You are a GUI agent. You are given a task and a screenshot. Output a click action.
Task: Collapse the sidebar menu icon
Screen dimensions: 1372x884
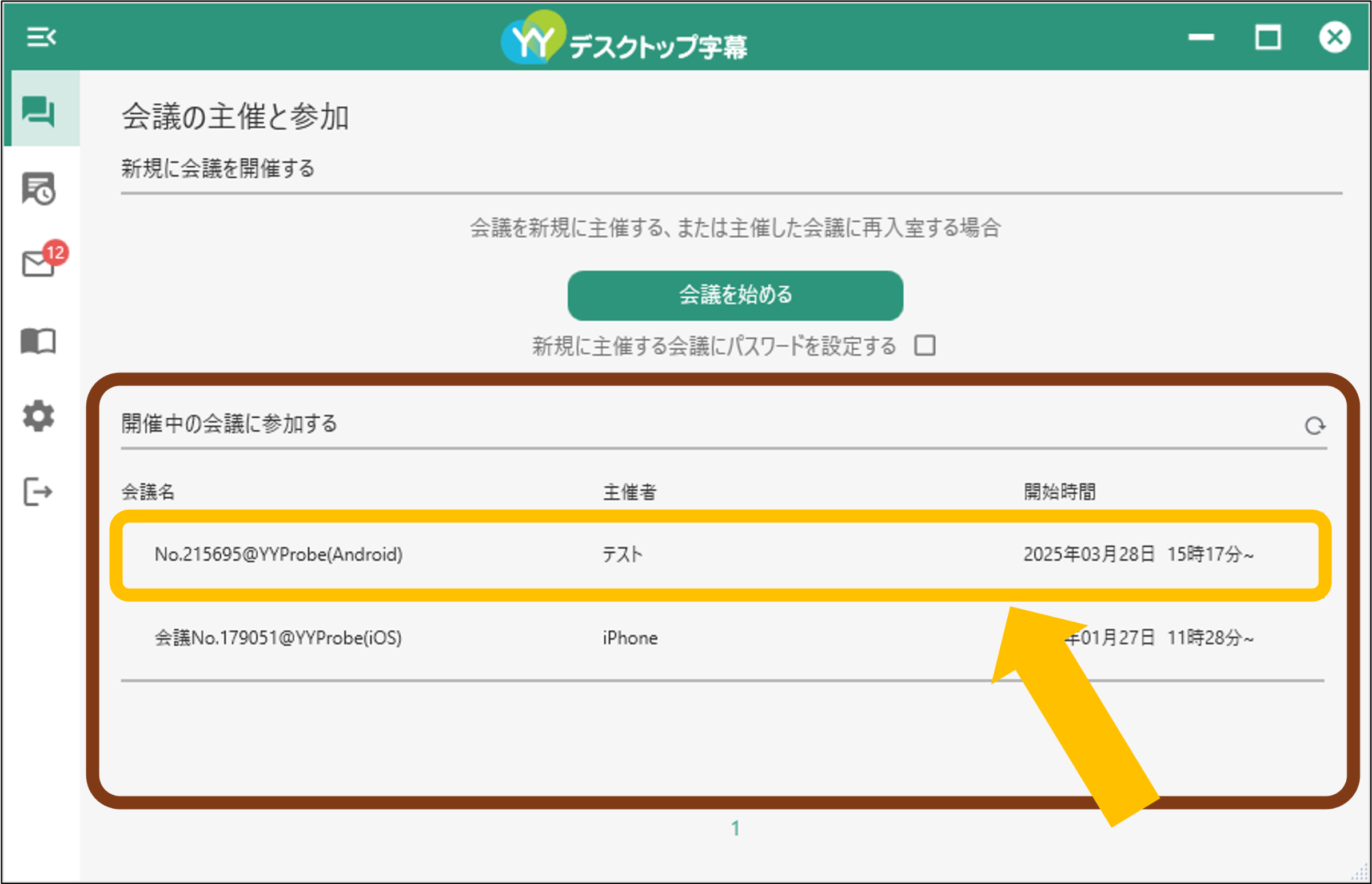(x=41, y=37)
